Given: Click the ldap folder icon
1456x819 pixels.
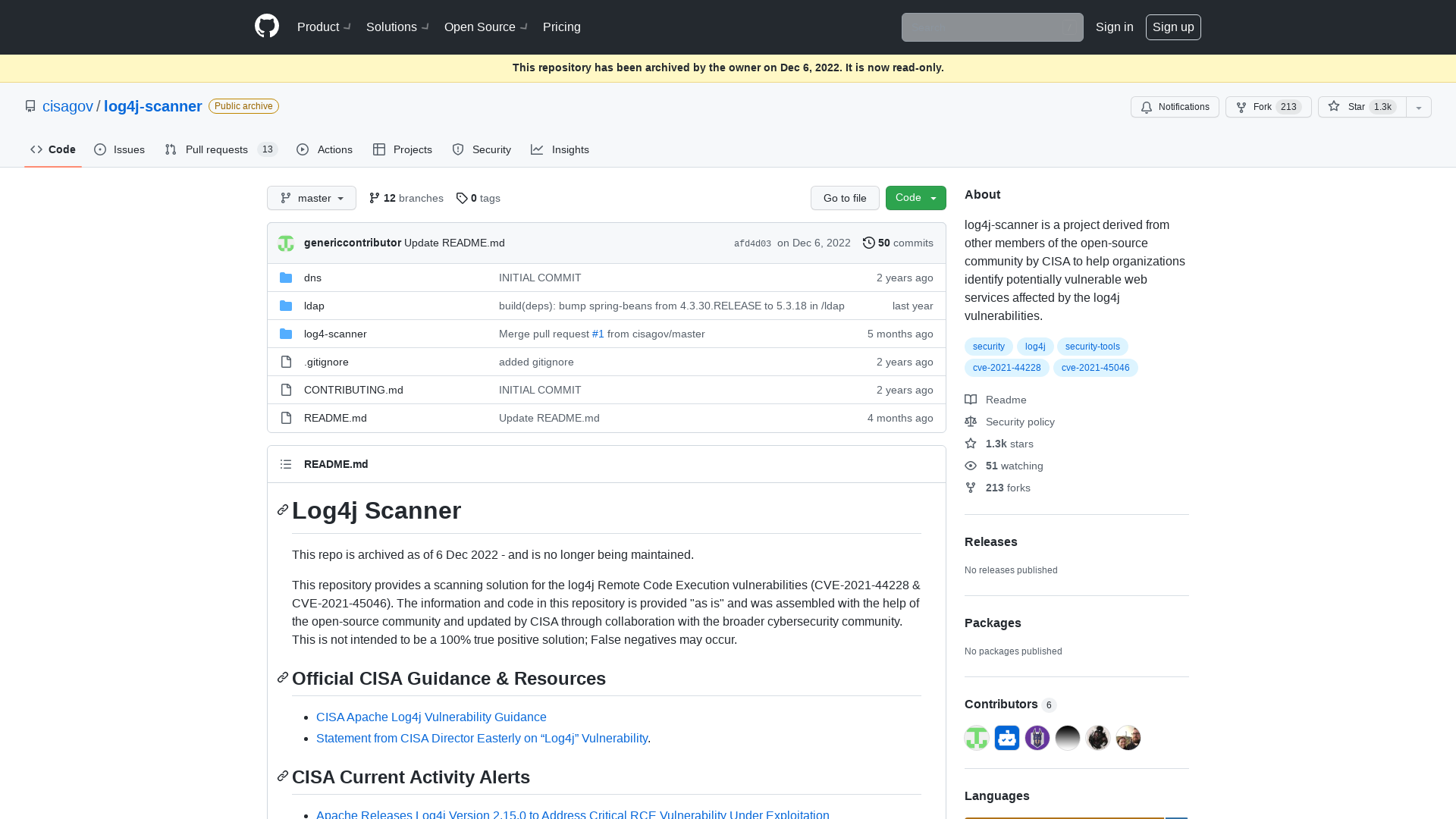Looking at the screenshot, I should tap(286, 306).
